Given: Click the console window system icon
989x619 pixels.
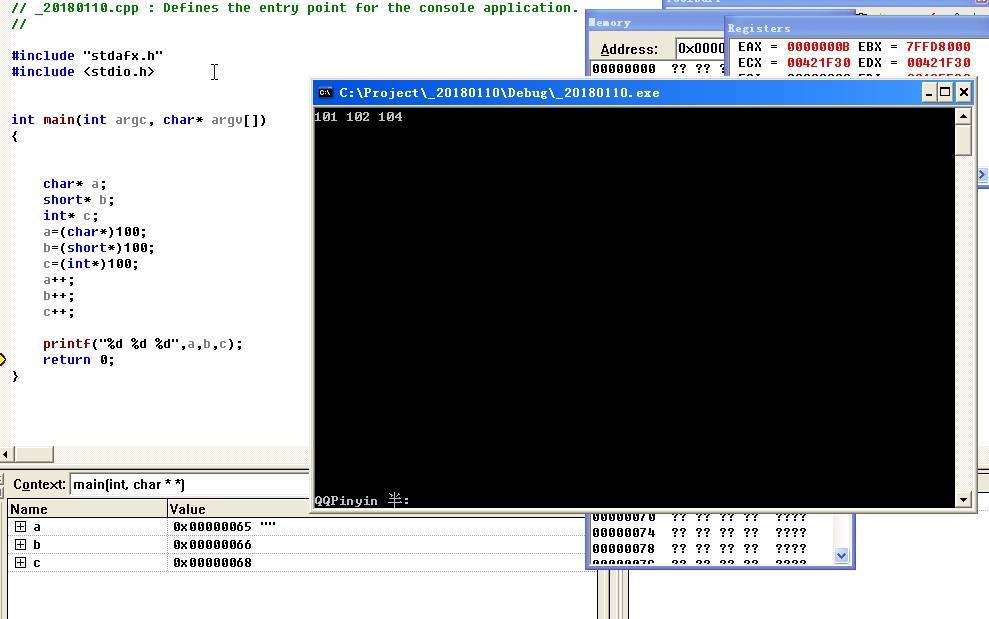Looking at the screenshot, I should tap(325, 93).
